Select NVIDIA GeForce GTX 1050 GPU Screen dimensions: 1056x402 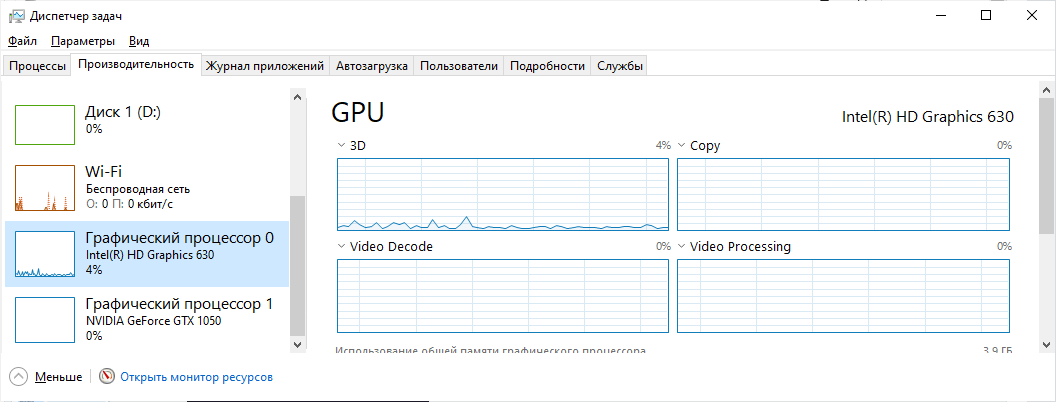(x=153, y=321)
